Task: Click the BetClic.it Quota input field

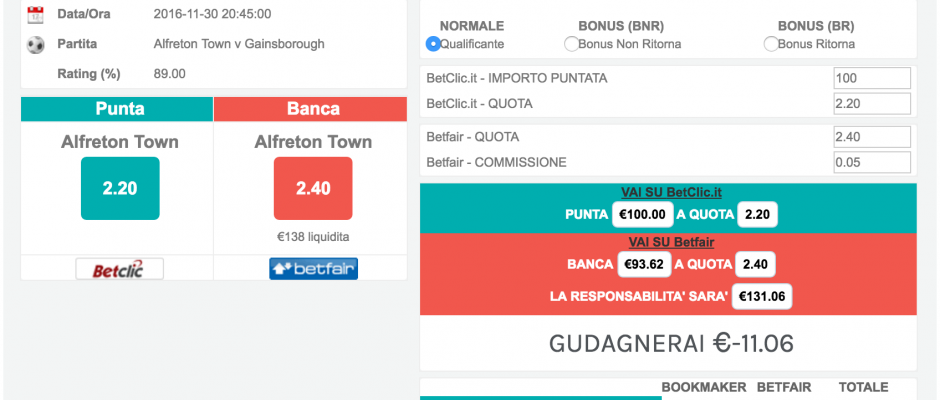Action: pos(872,104)
